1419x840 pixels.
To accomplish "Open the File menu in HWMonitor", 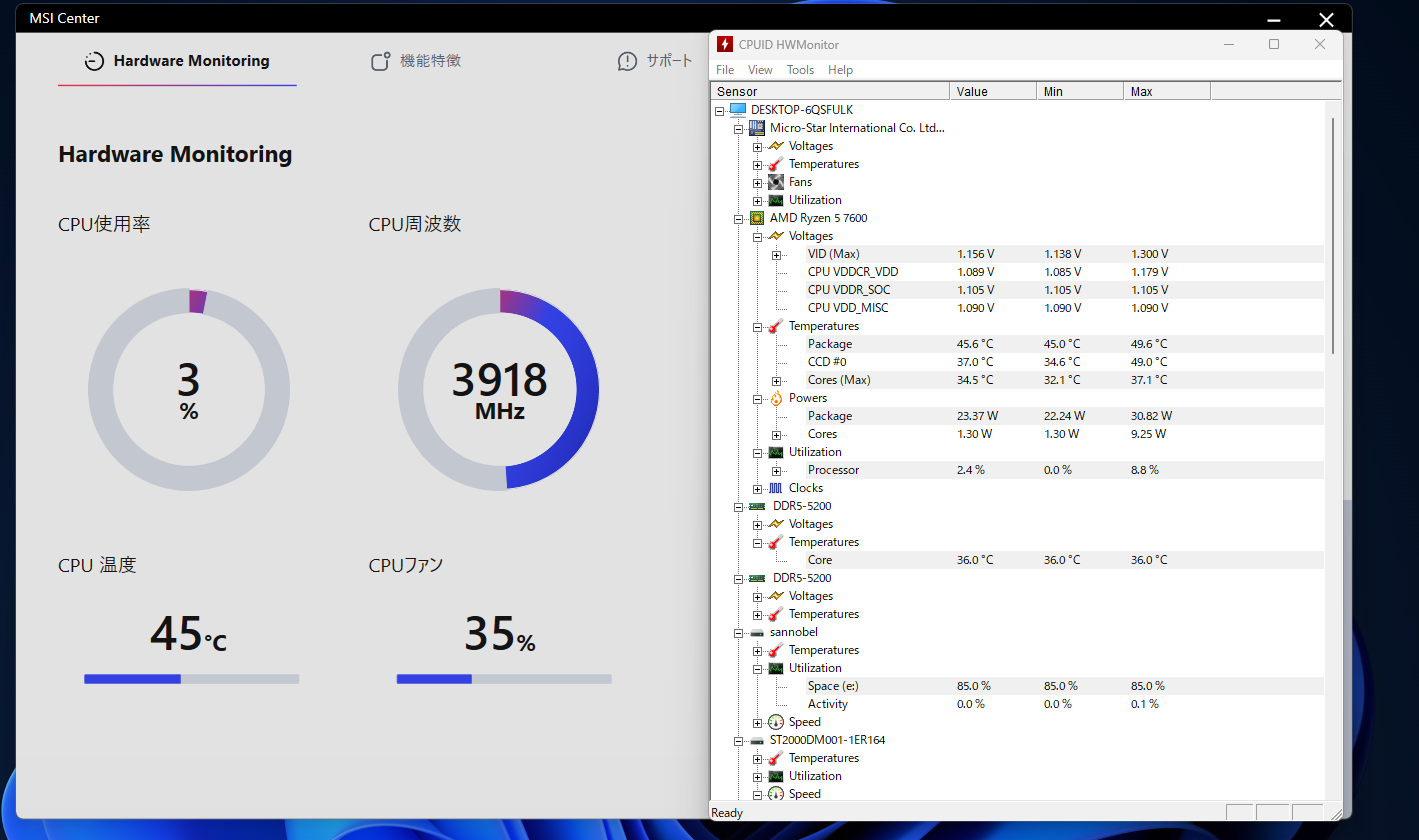I will [725, 70].
